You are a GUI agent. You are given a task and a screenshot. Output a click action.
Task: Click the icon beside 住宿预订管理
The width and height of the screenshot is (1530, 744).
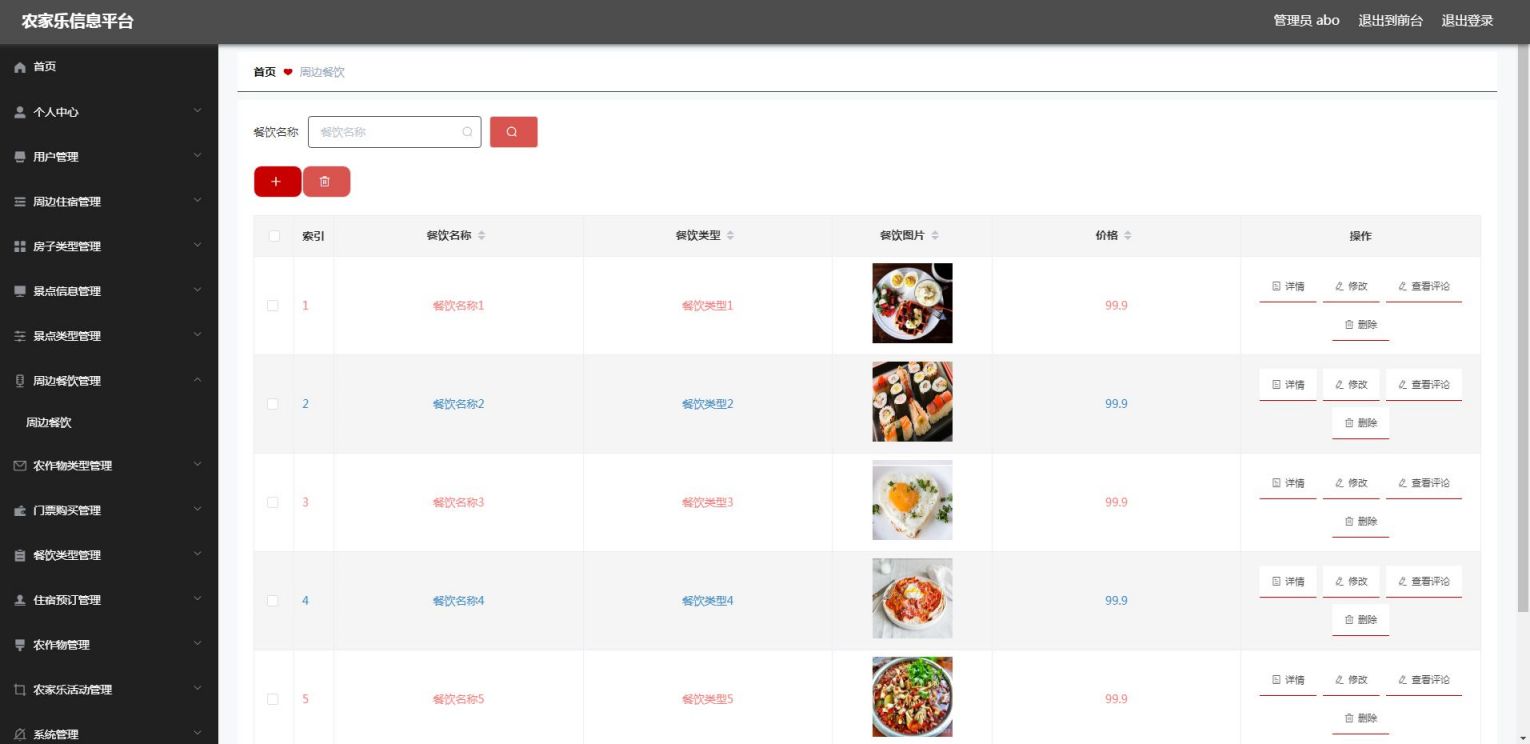click(x=20, y=600)
